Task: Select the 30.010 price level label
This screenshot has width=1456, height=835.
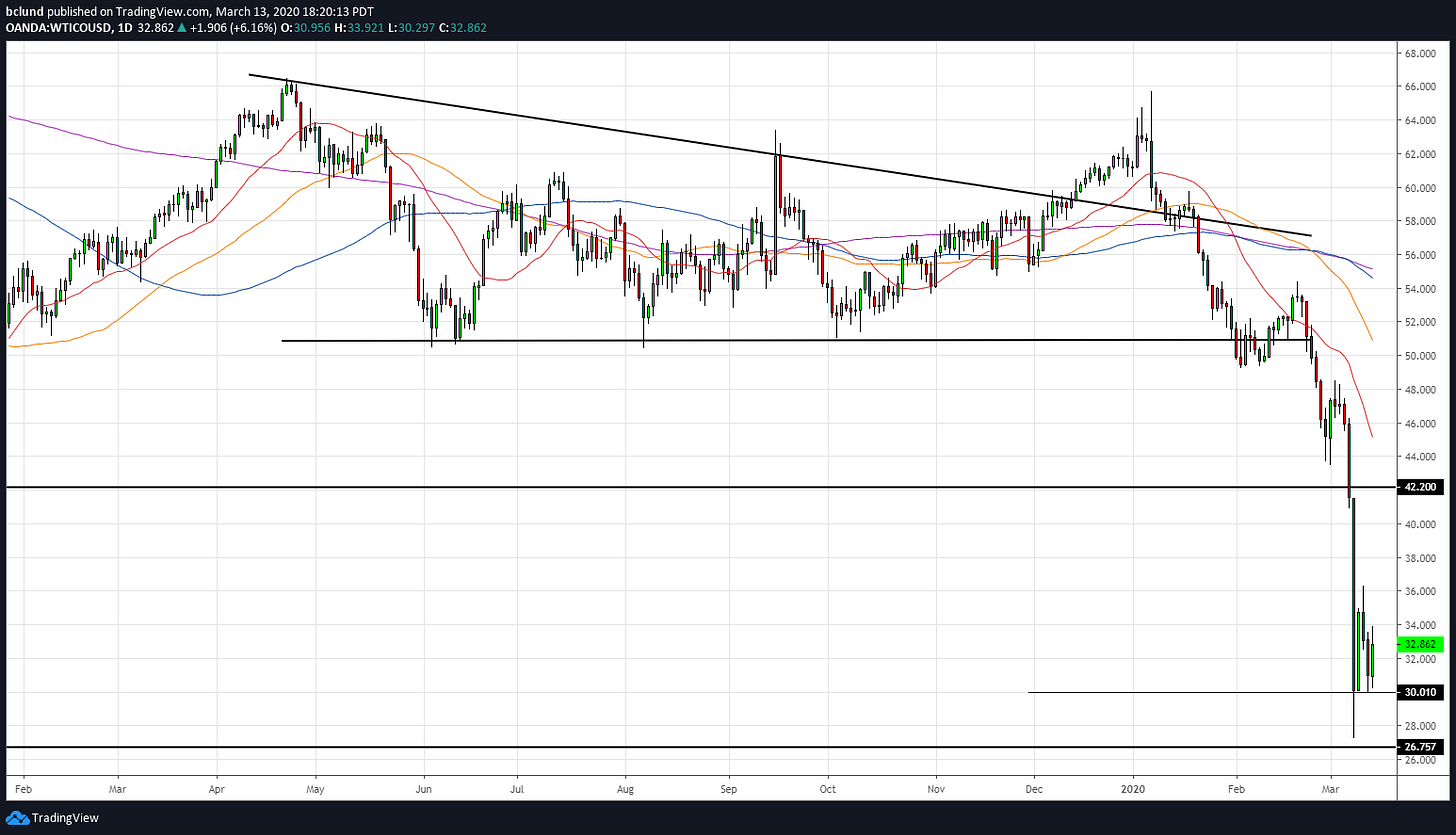Action: pyautogui.click(x=1420, y=692)
